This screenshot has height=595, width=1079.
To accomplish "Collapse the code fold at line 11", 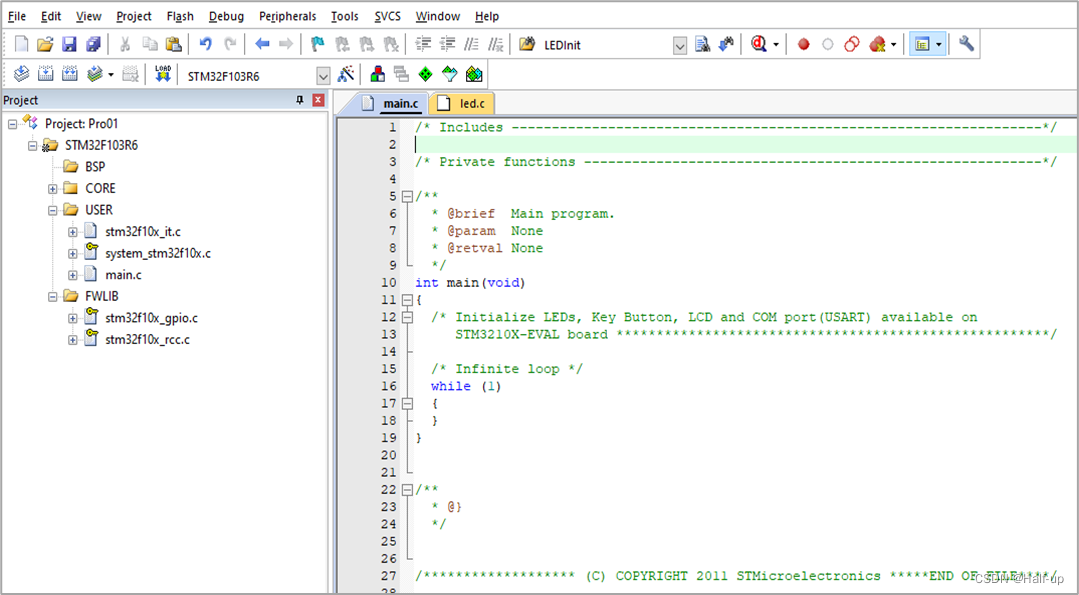I will [x=407, y=300].
